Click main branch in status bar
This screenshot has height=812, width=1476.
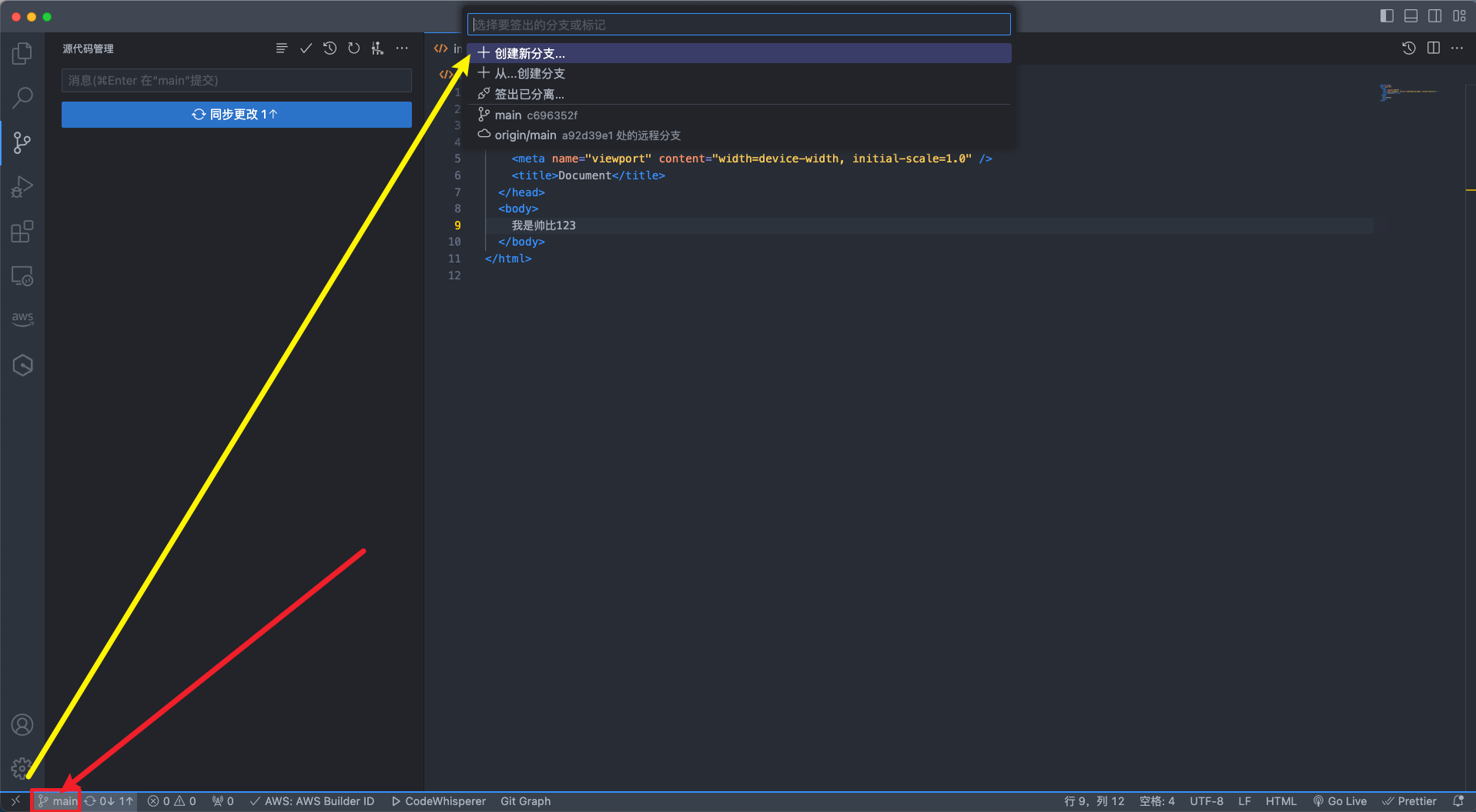point(58,801)
